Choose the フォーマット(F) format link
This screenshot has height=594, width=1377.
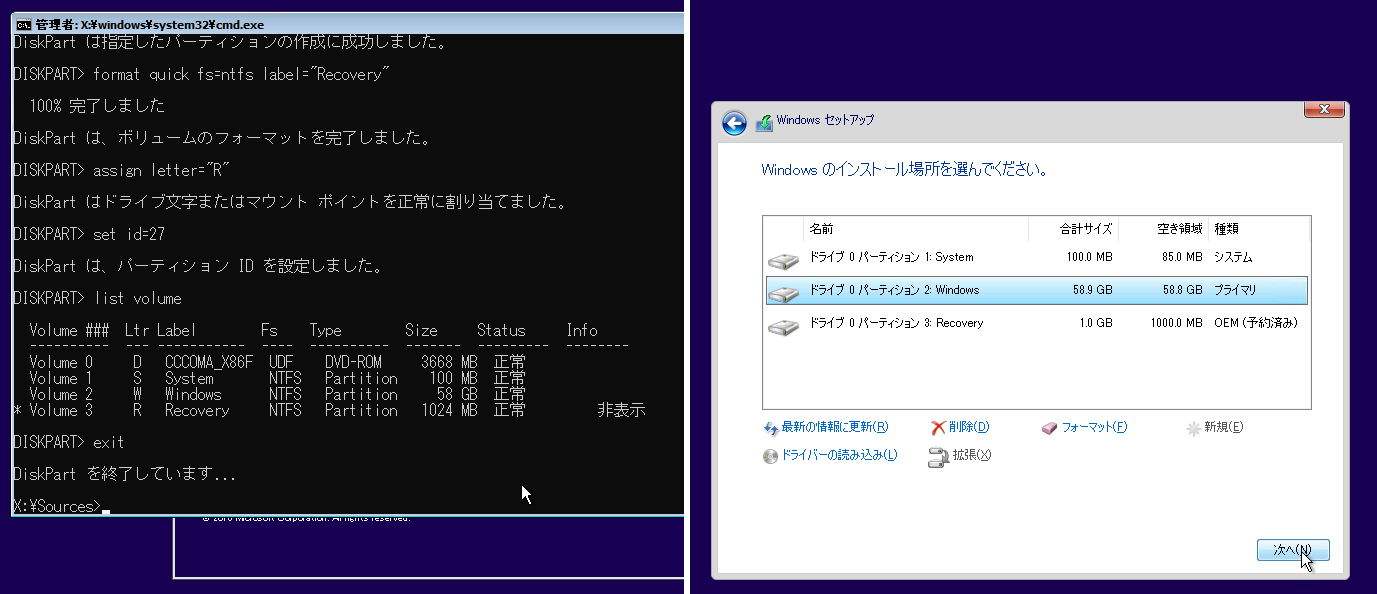pyautogui.click(x=1094, y=428)
